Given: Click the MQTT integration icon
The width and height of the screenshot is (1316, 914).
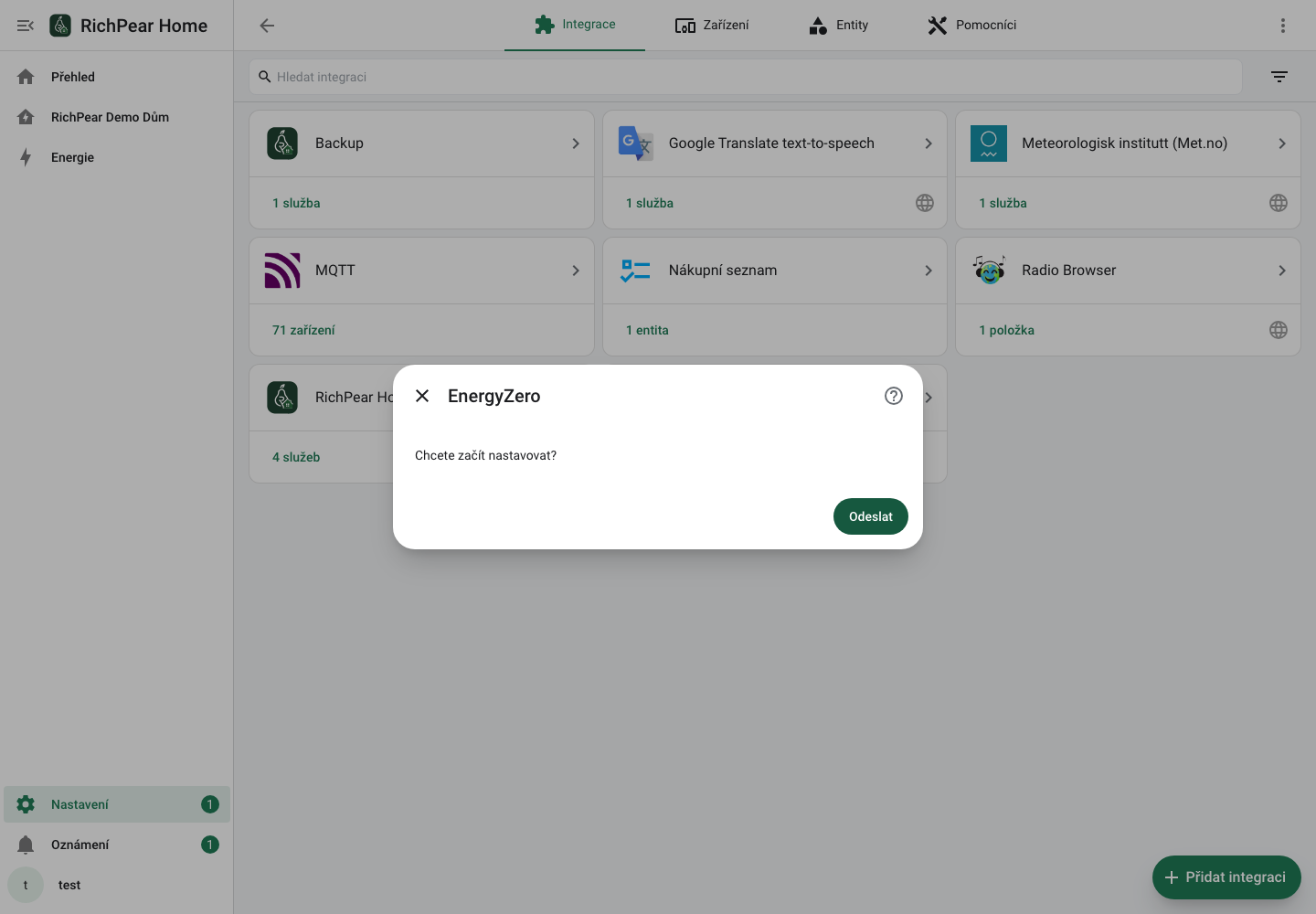Looking at the screenshot, I should pos(282,271).
